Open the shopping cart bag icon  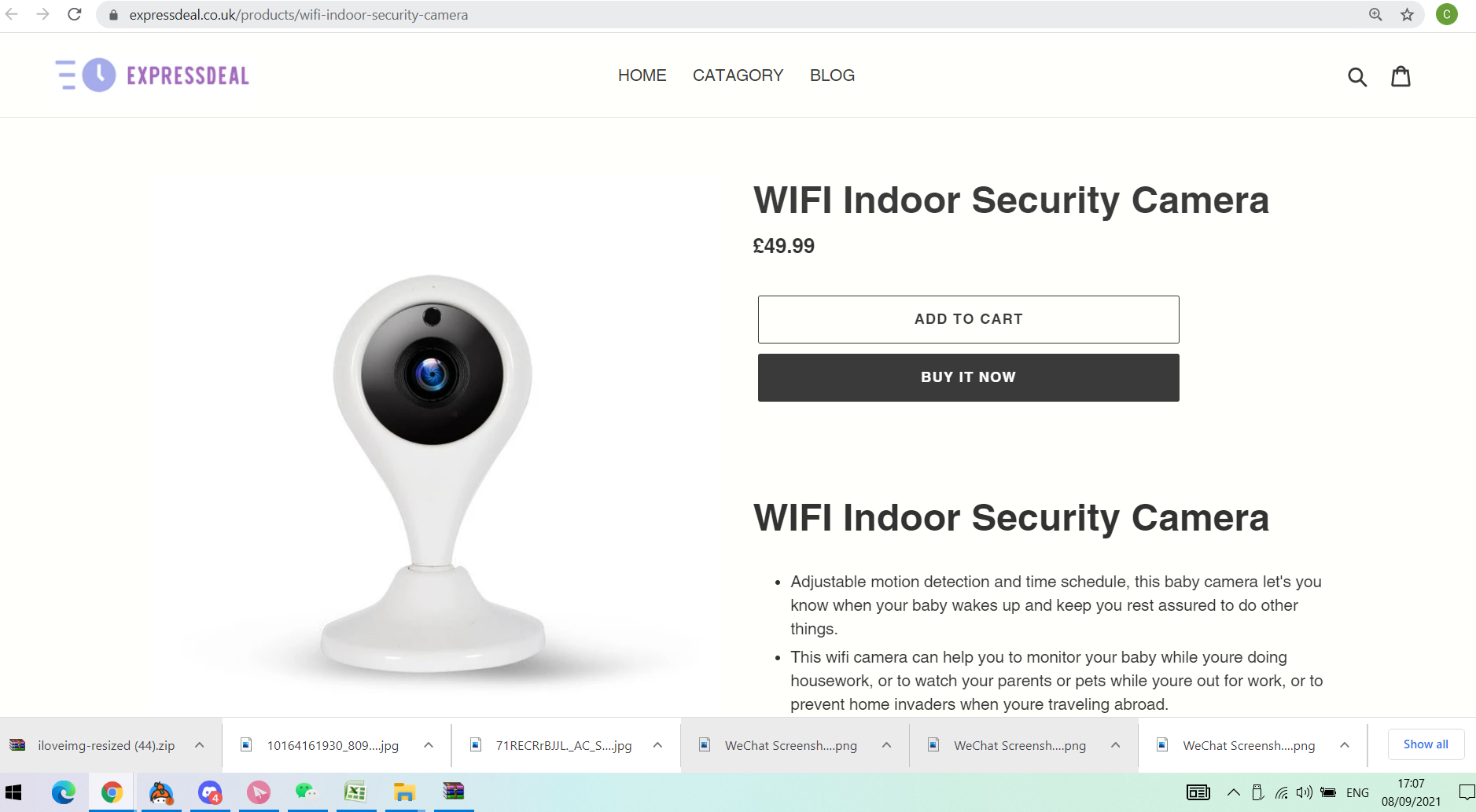(1401, 76)
